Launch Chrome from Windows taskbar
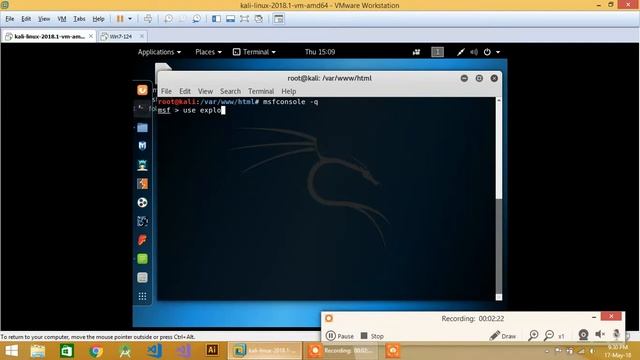Screen dimensions: 640x360 [x=96, y=351]
